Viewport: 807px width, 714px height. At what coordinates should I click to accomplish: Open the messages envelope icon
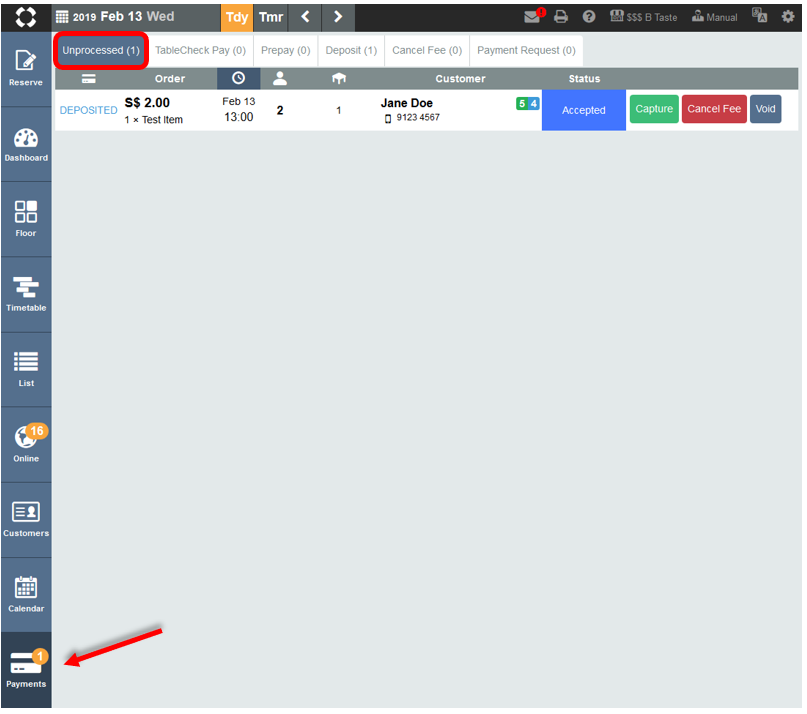pos(533,16)
